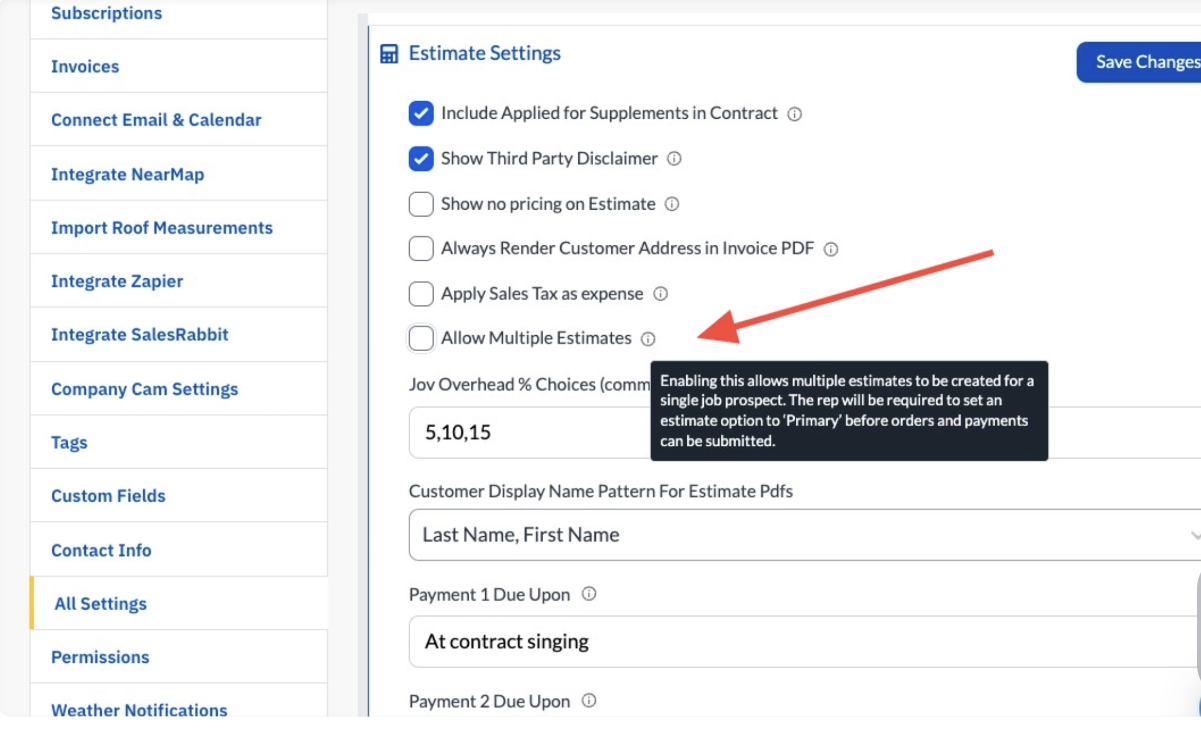Click the Payment 1 Due Upon text field
Image resolution: width=1201 pixels, height=730 pixels.
pos(805,642)
